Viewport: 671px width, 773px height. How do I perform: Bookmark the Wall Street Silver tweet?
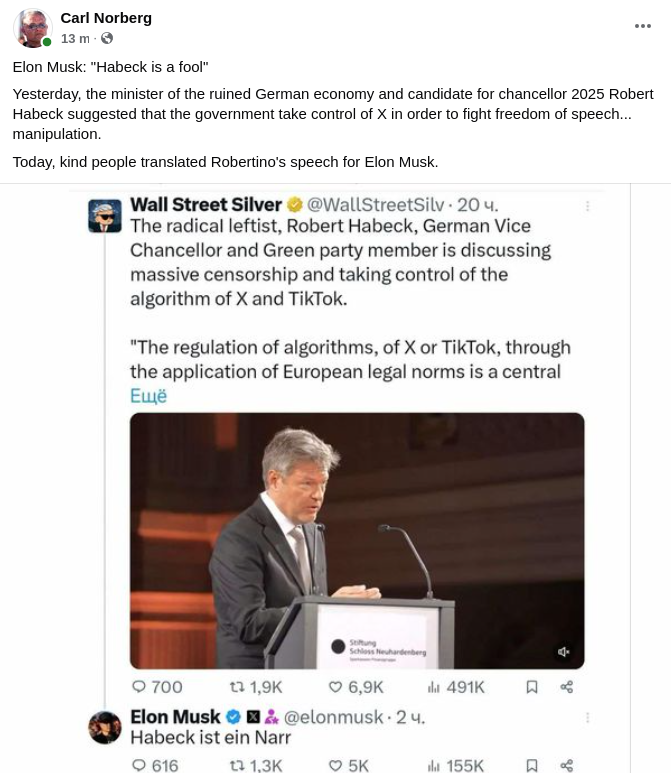coord(532,687)
